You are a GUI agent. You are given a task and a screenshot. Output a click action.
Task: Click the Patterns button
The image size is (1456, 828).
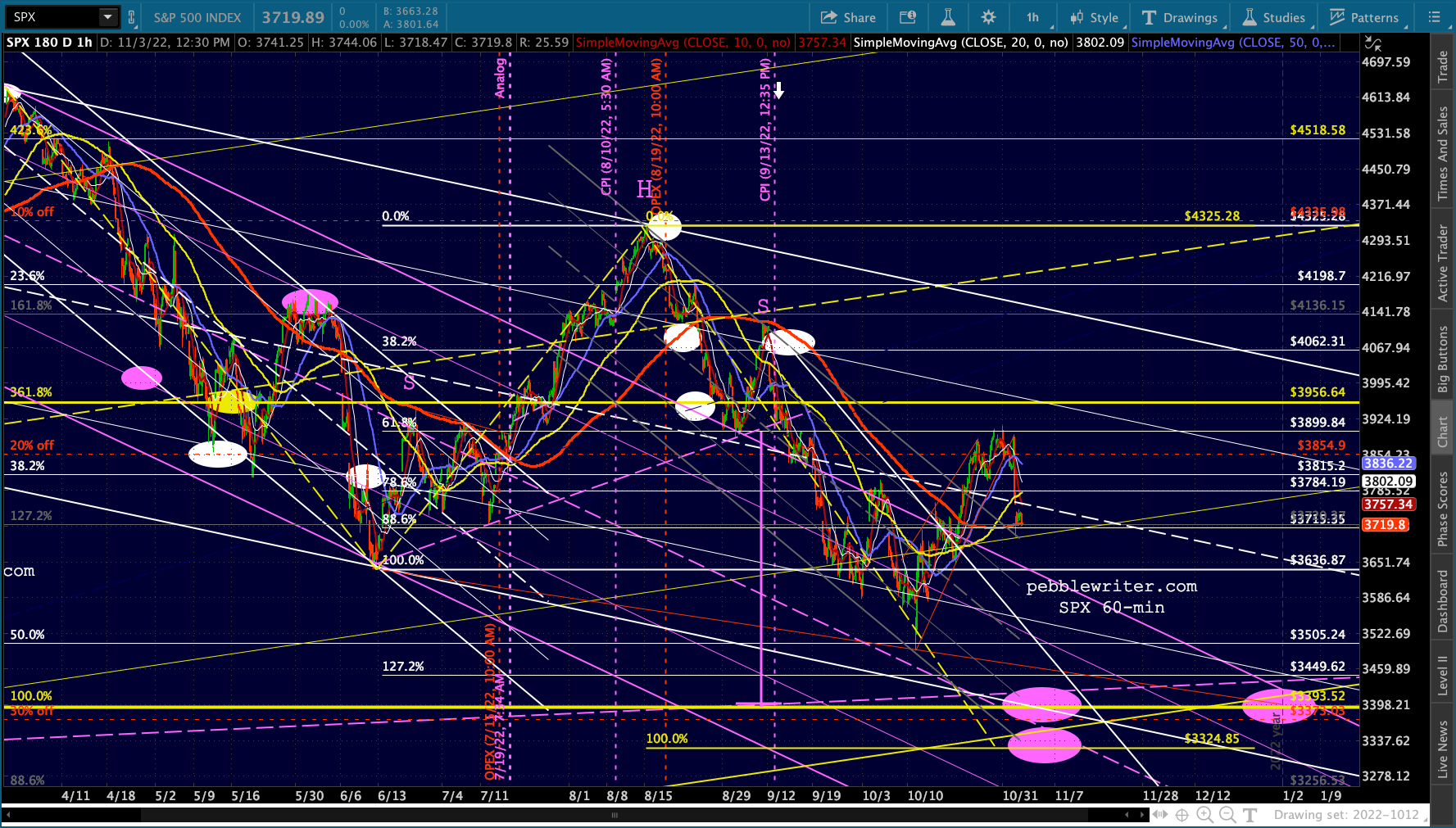[x=1364, y=17]
